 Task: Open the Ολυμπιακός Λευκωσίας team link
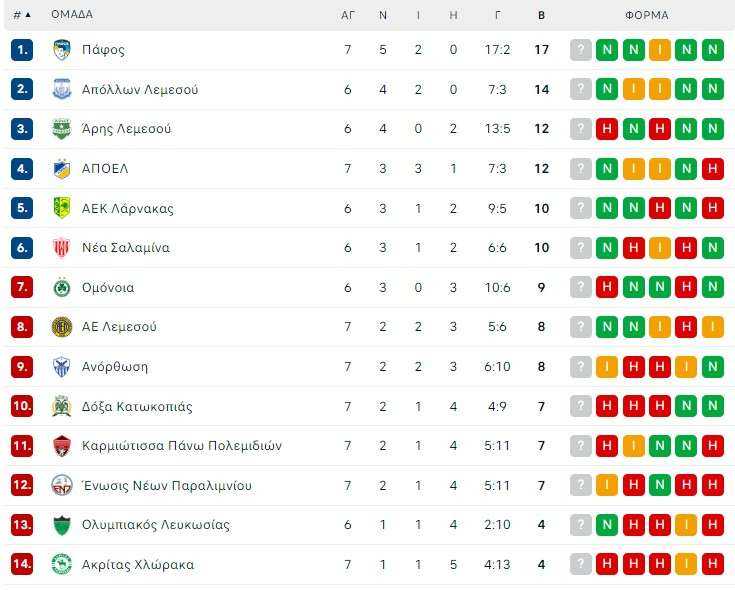click(x=156, y=525)
